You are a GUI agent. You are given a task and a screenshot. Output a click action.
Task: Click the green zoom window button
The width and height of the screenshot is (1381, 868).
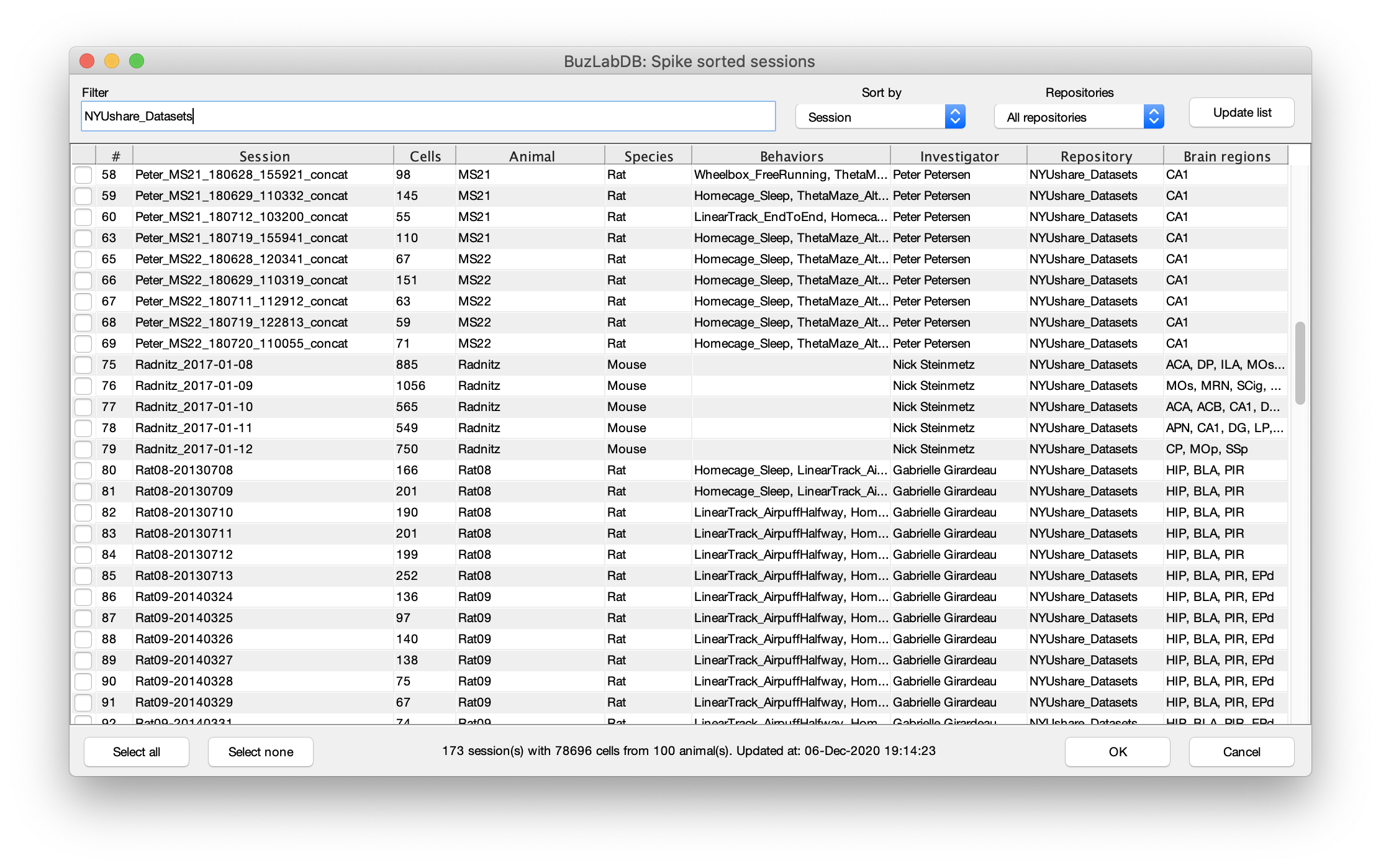click(137, 61)
